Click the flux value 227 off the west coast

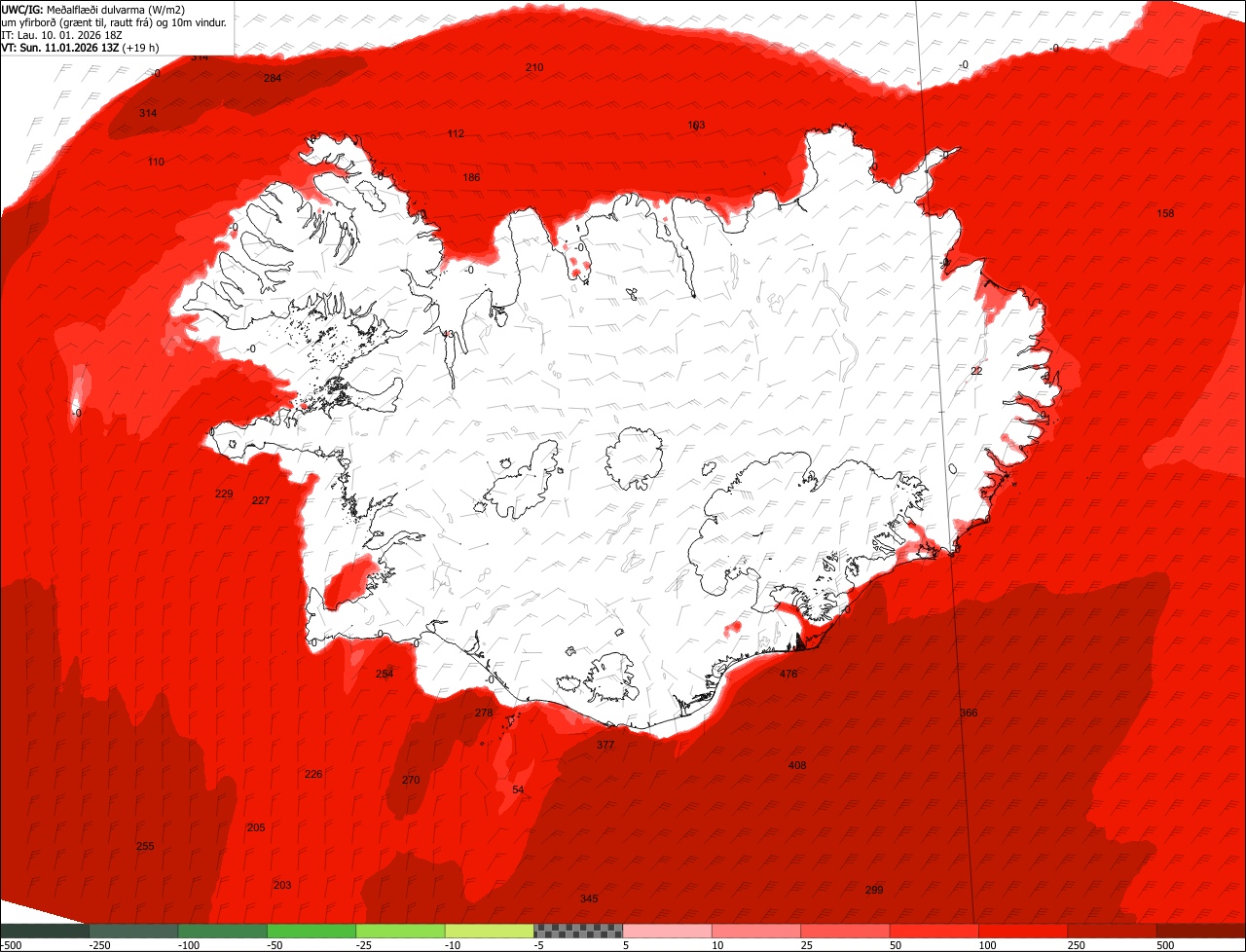pos(261,500)
